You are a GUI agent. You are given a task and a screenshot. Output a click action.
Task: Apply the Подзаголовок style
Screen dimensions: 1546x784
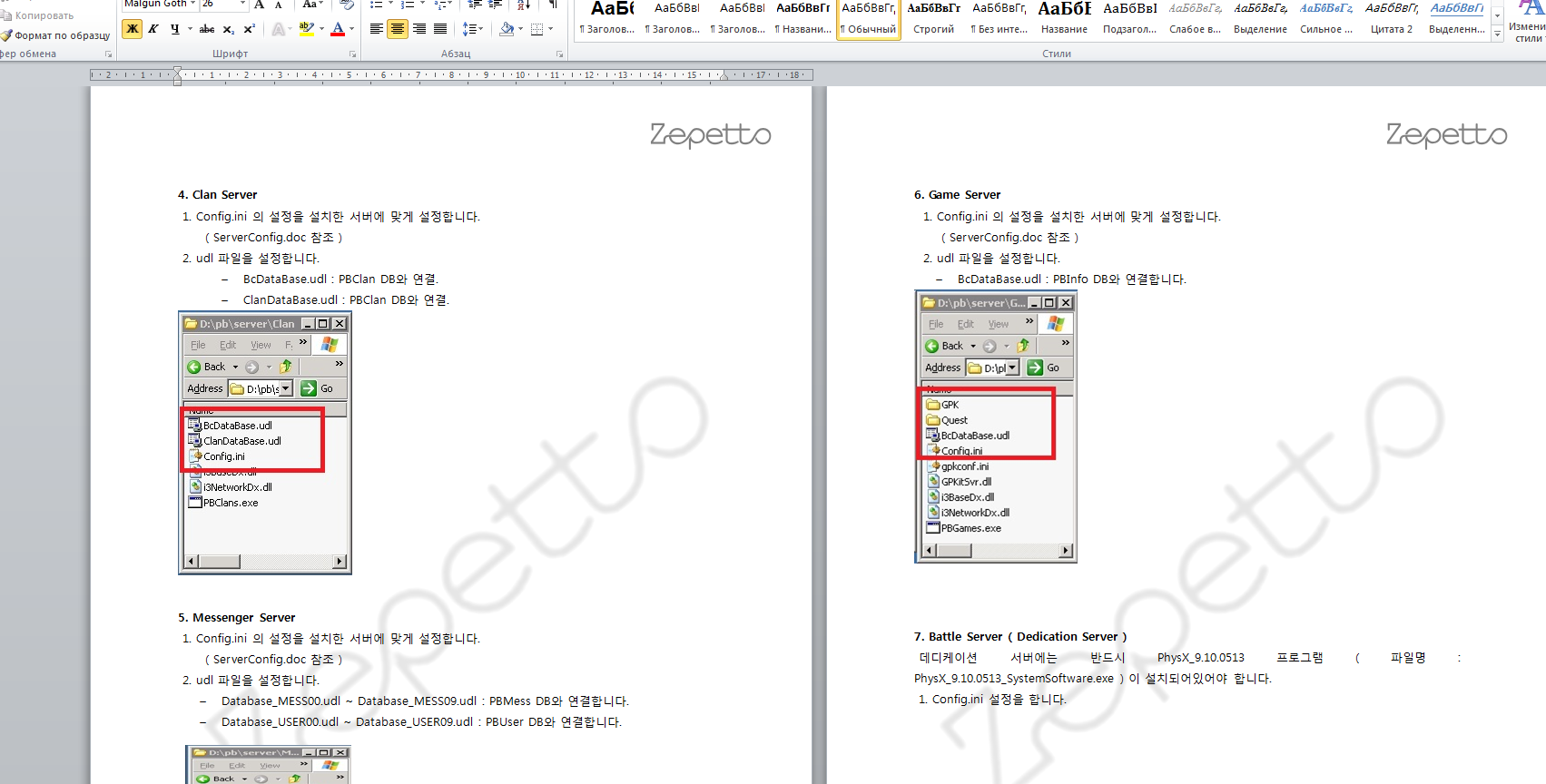click(1129, 19)
